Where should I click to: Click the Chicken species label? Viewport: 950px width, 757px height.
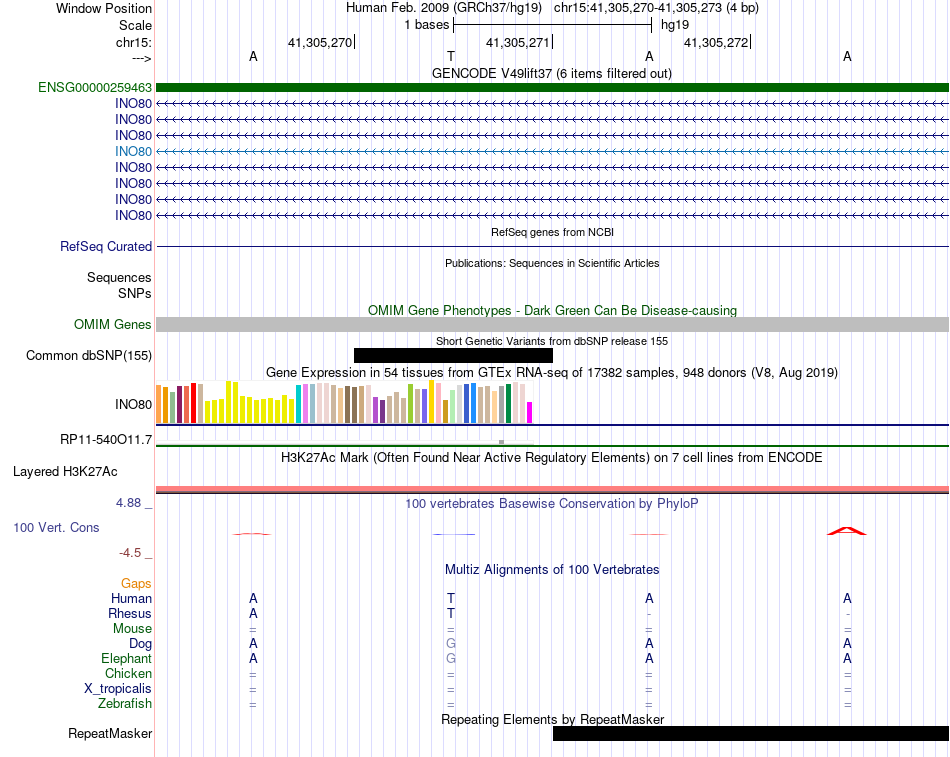pyautogui.click(x=128, y=673)
